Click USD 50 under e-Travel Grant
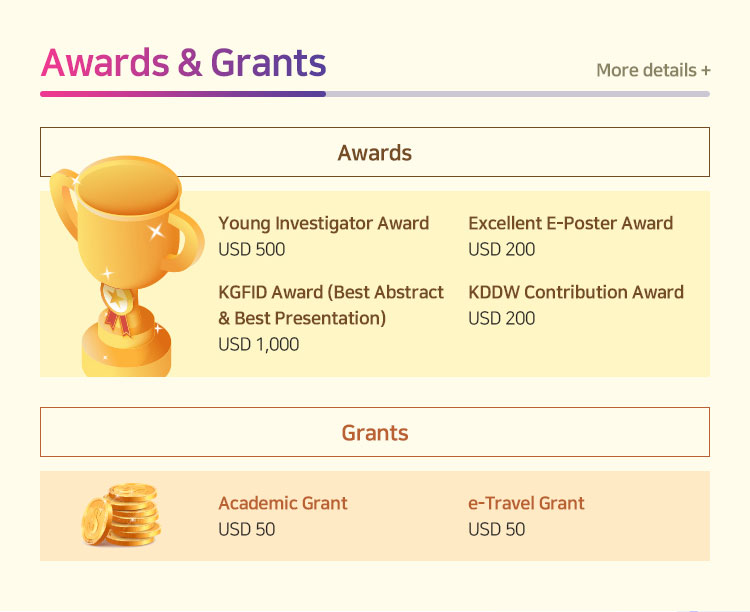 tap(496, 529)
